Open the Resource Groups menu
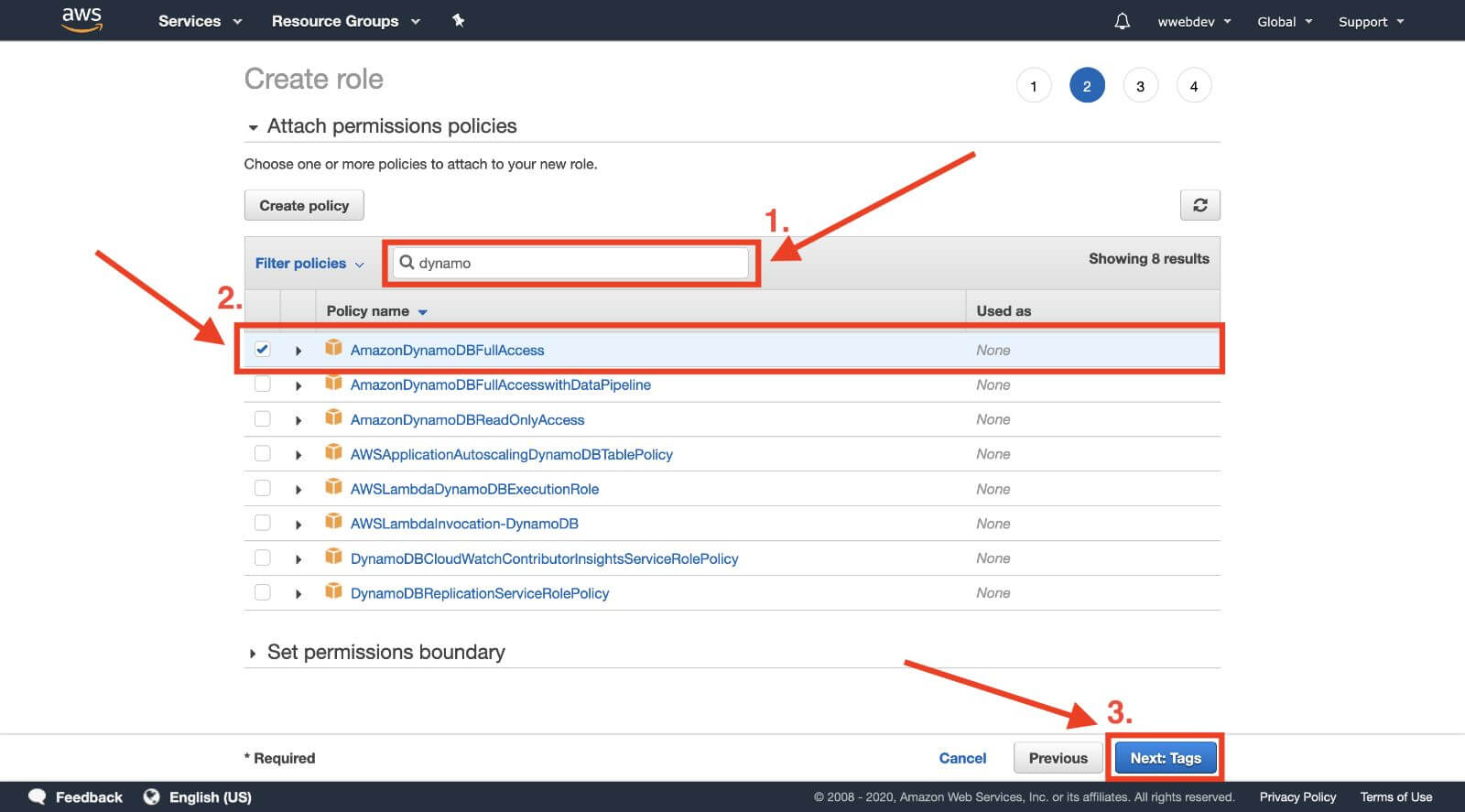The image size is (1465, 812). click(345, 21)
